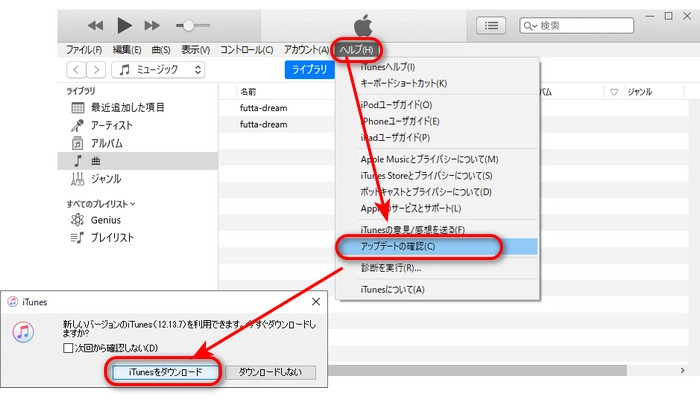Click the horizontal scrollbar thumb
This screenshot has width=700, height=407.
(477, 370)
